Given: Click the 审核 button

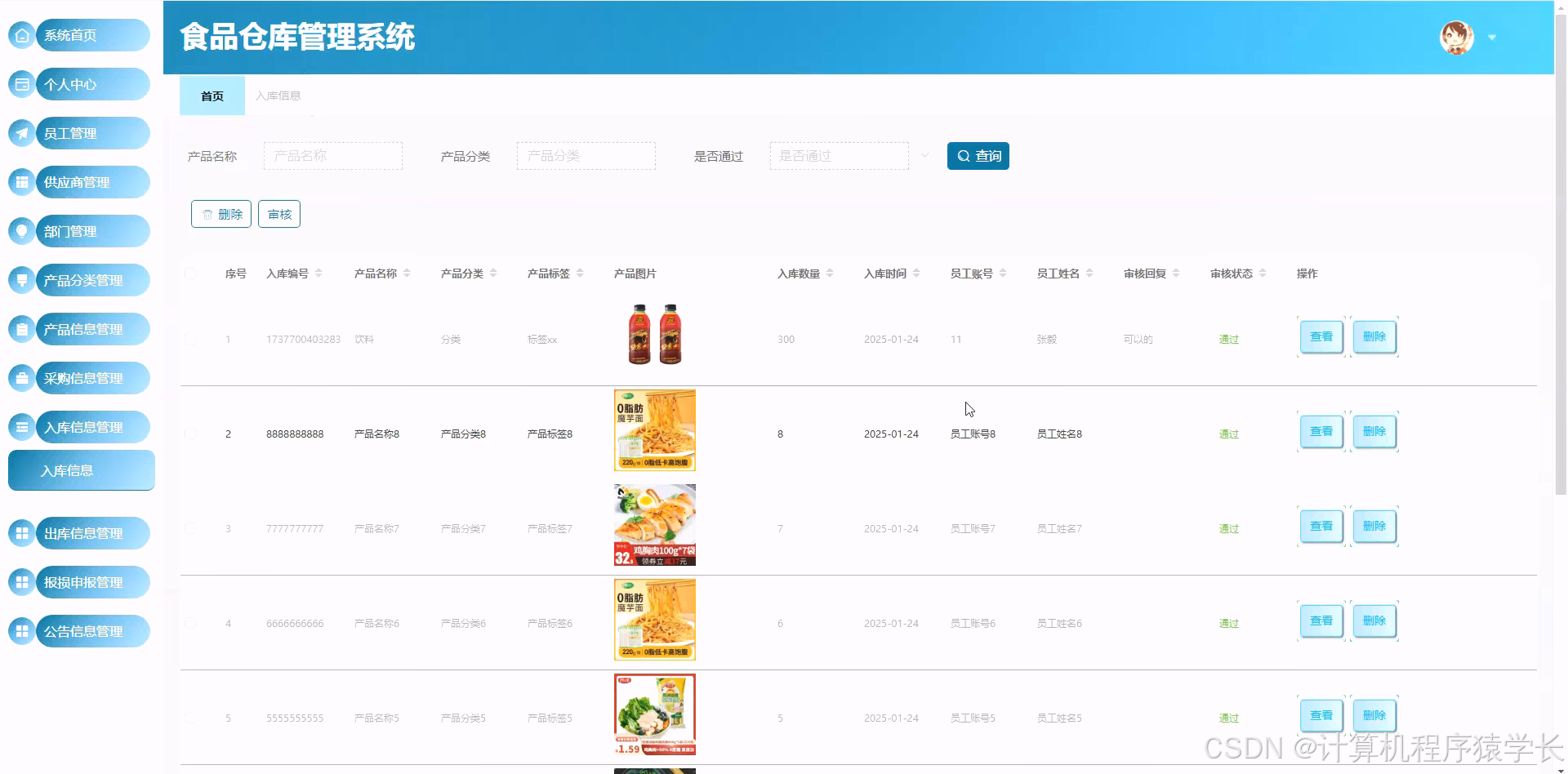Looking at the screenshot, I should click(278, 214).
